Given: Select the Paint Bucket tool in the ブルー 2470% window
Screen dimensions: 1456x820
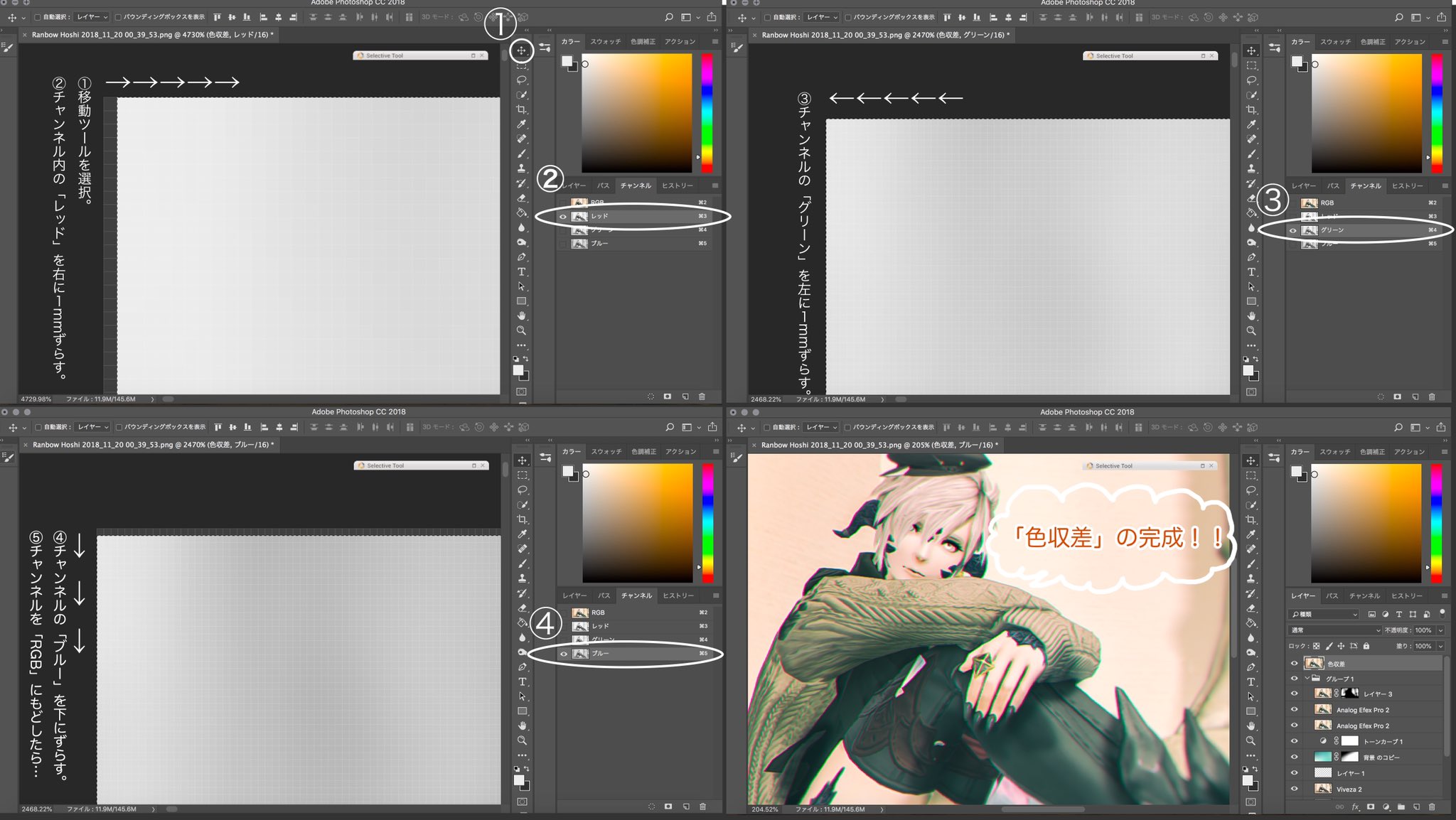Looking at the screenshot, I should (522, 622).
